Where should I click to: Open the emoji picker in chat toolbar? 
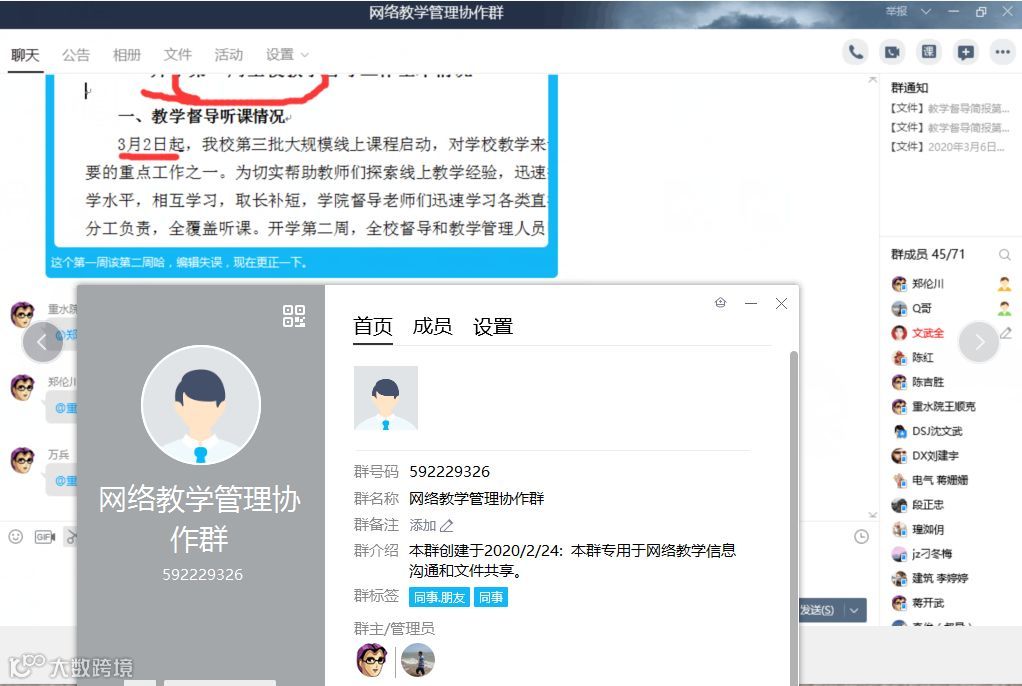[x=16, y=537]
